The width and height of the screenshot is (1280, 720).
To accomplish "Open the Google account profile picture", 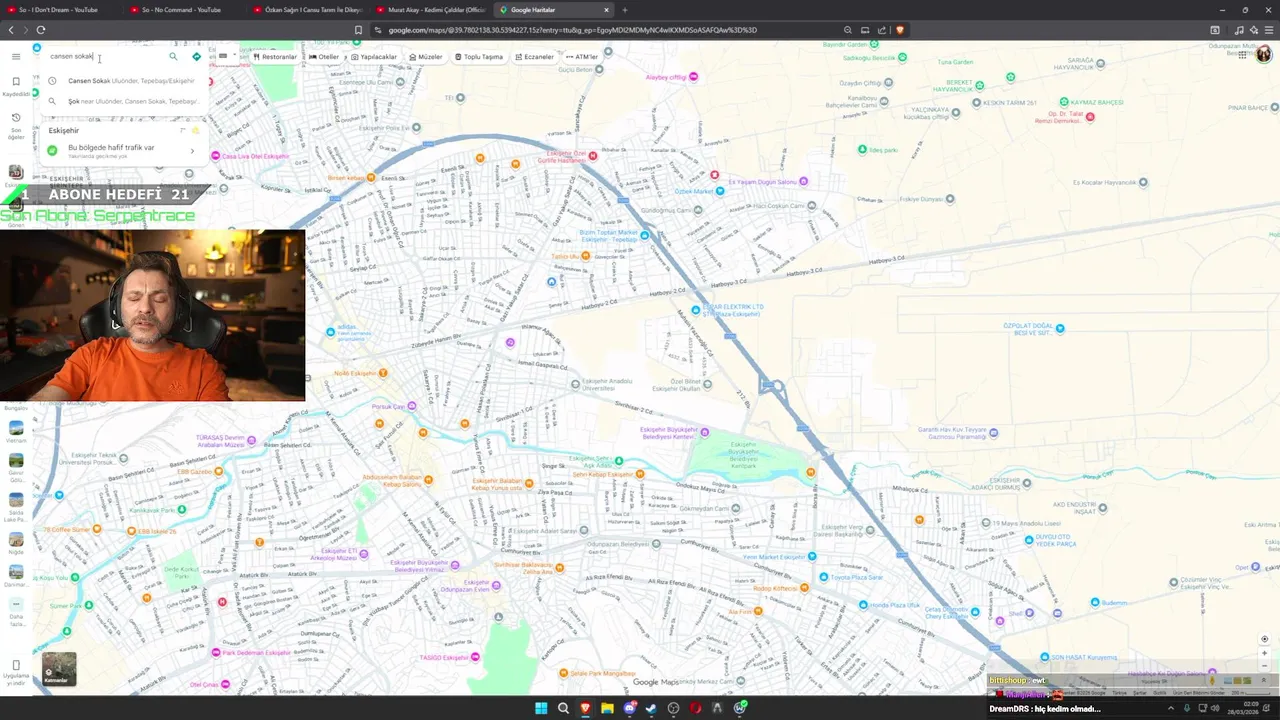I will [1264, 54].
